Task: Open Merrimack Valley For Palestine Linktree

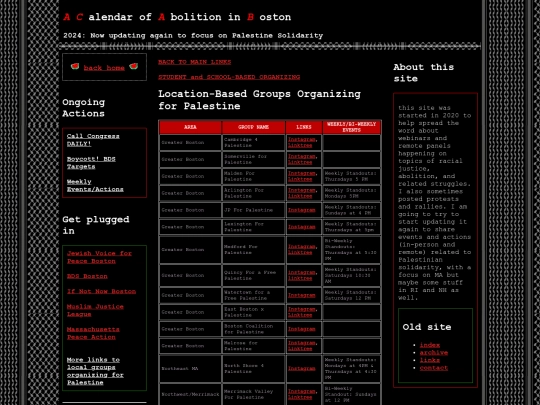Action: tap(300, 397)
